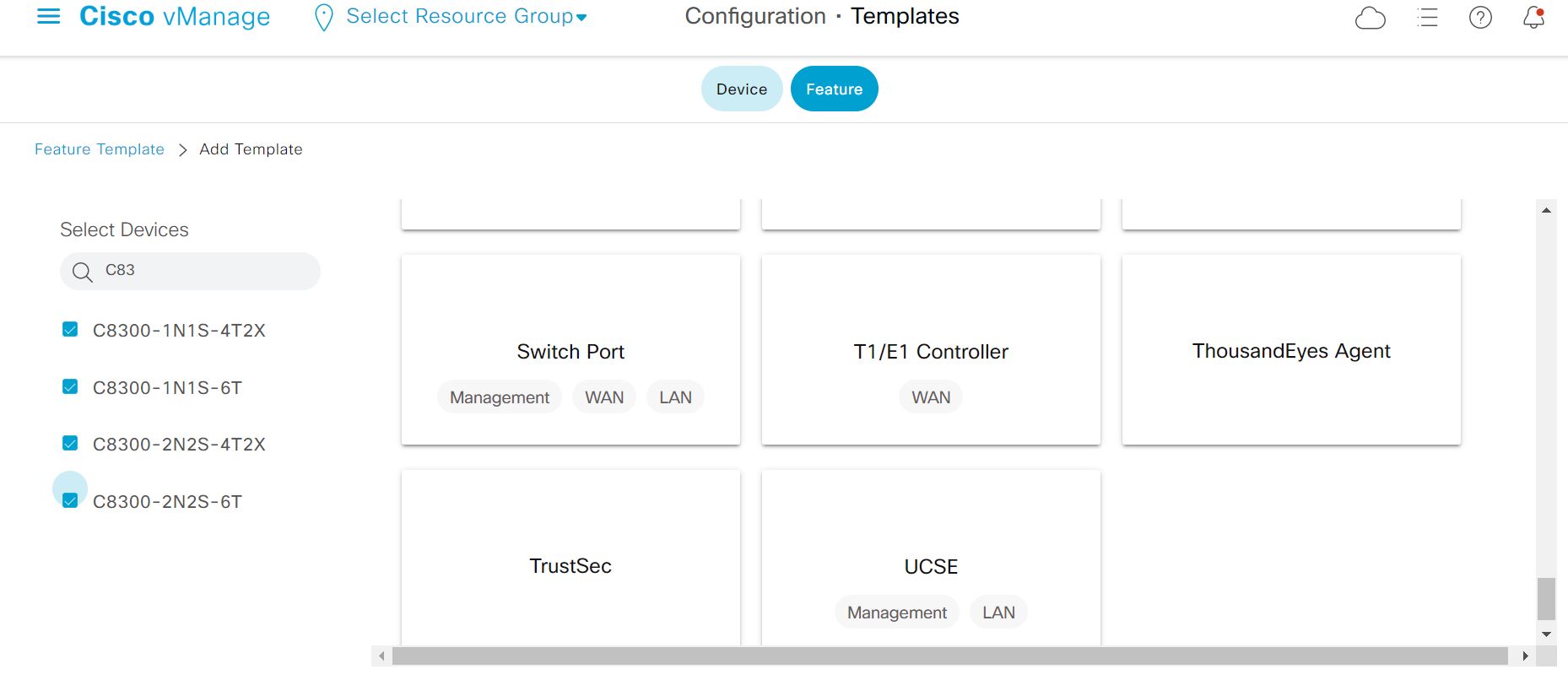The image size is (1568, 680).
Task: Click the cloud status icon
Action: [1370, 18]
